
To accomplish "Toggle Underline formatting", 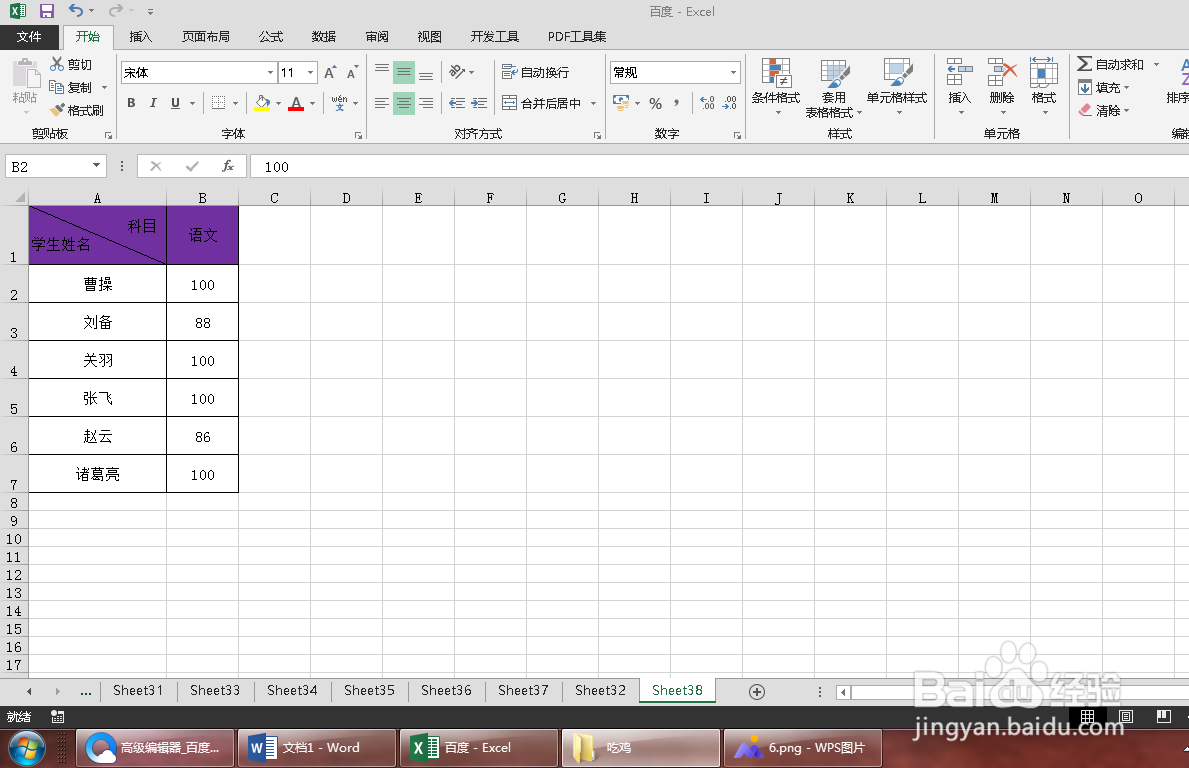I will tap(175, 102).
